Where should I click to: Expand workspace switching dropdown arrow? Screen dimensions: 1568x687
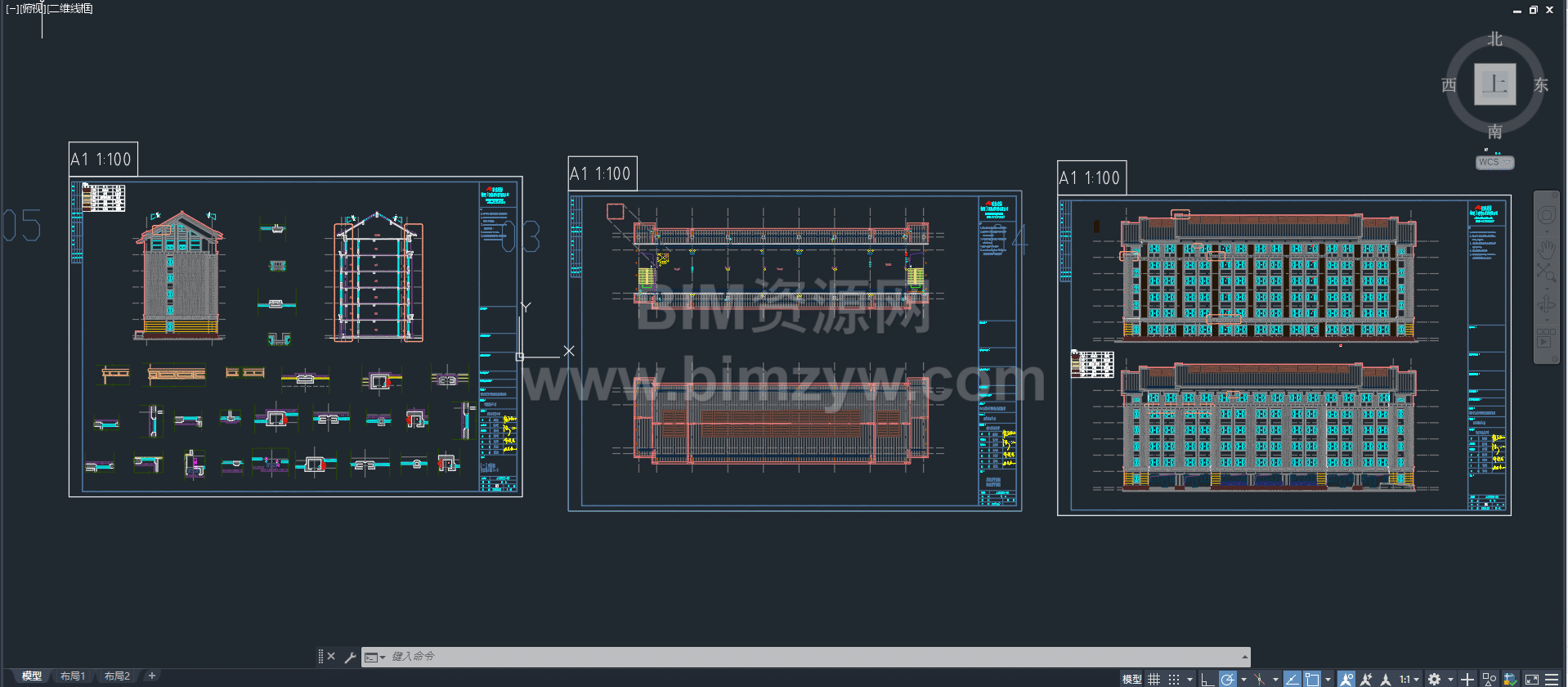pos(1450,680)
